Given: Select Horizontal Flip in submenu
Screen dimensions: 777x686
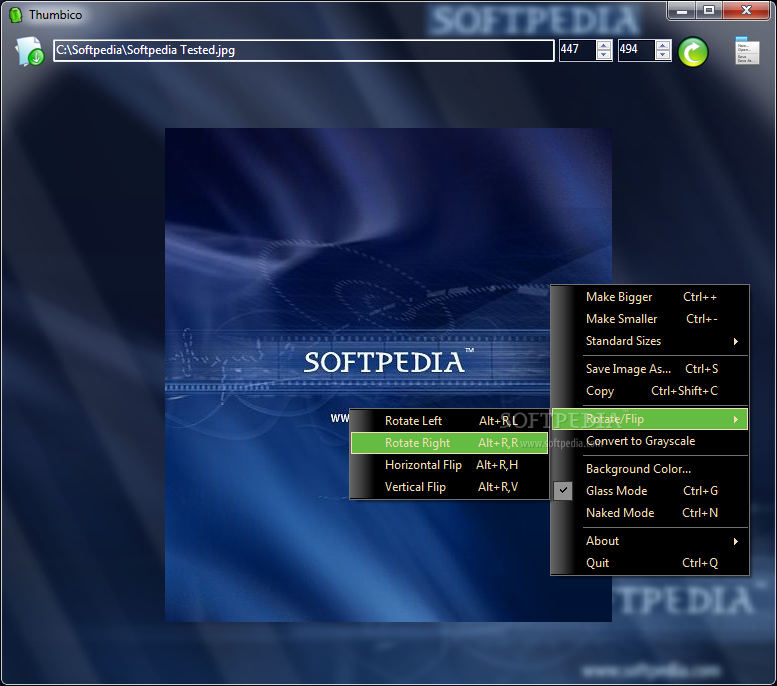Looking at the screenshot, I should pos(449,465).
